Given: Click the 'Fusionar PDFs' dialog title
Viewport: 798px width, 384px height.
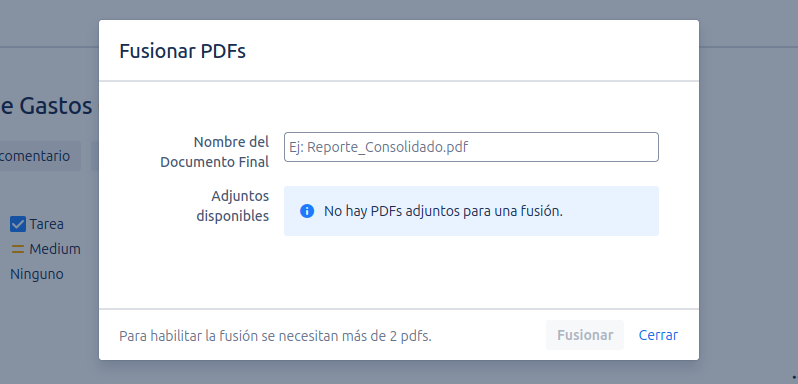Looking at the screenshot, I should (x=182, y=51).
